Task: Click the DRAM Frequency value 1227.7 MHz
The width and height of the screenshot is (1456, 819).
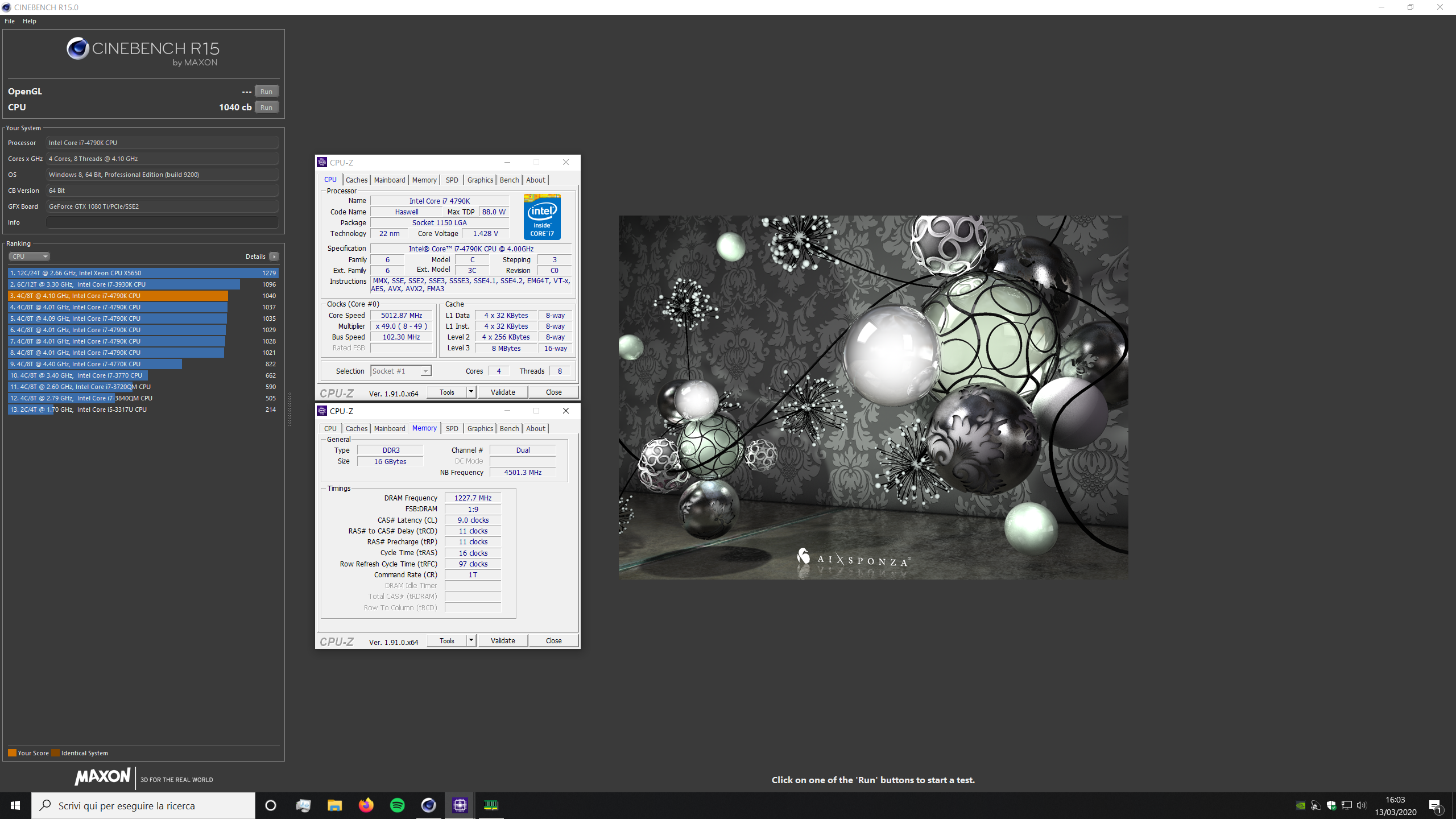Action: coord(473,498)
